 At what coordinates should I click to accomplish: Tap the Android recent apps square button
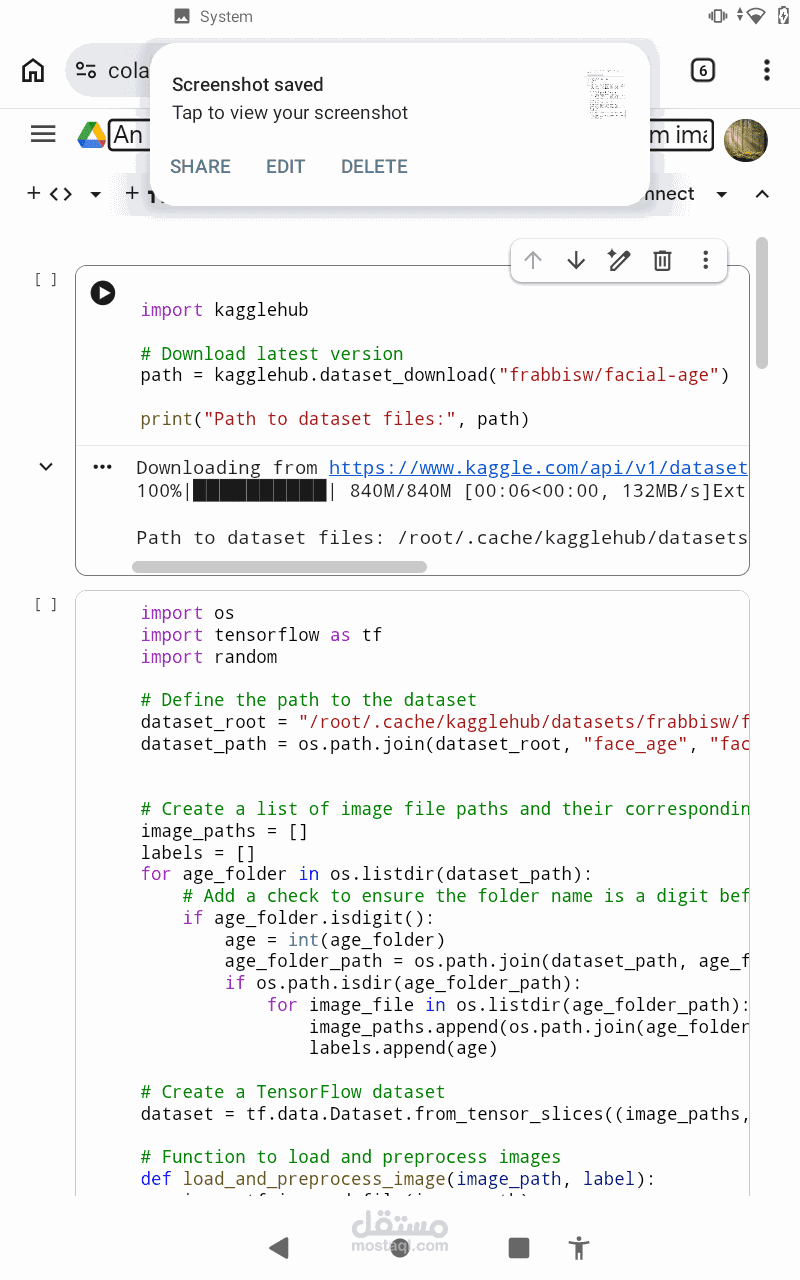point(518,1247)
